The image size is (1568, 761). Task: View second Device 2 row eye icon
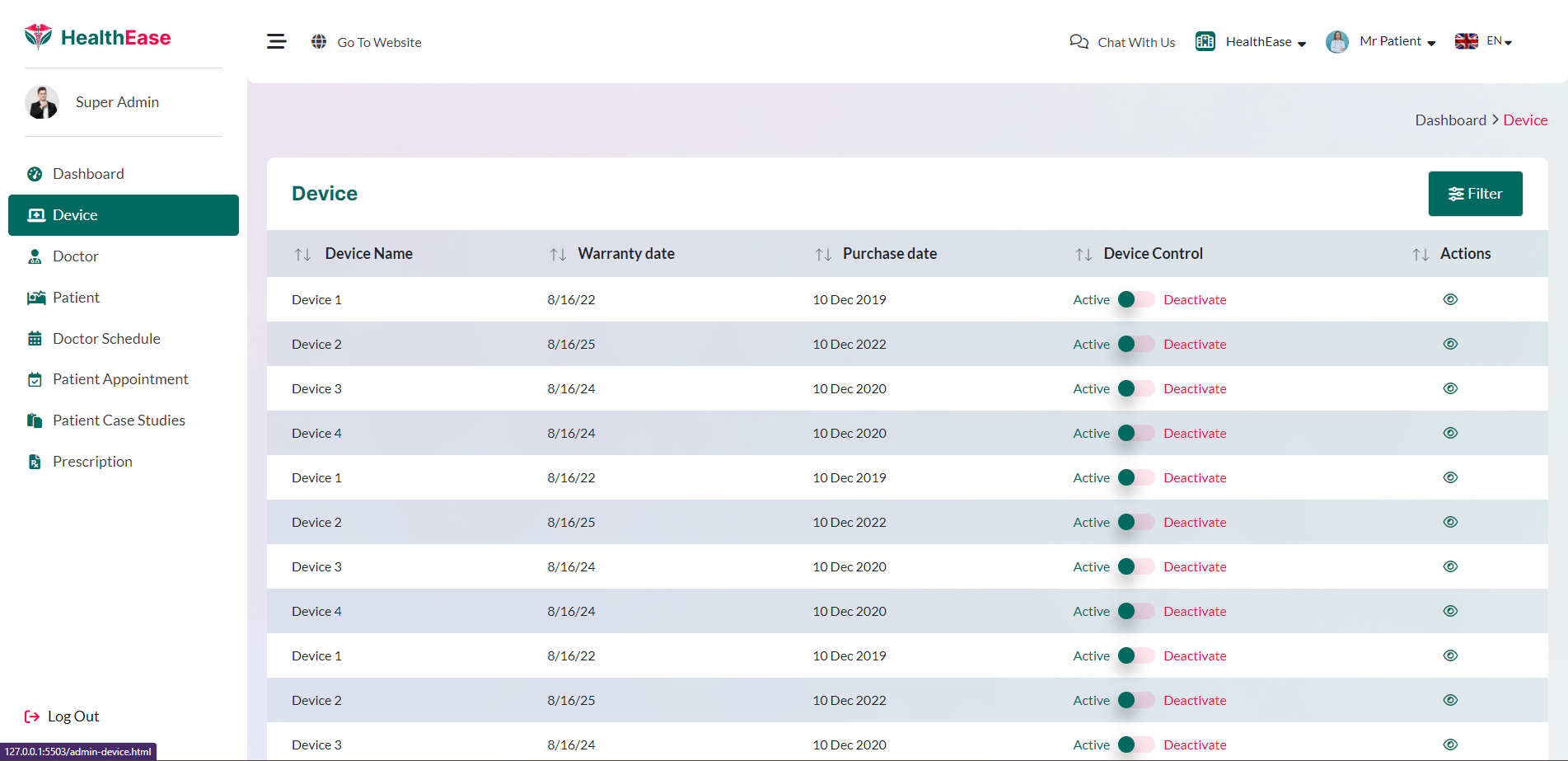[1451, 522]
